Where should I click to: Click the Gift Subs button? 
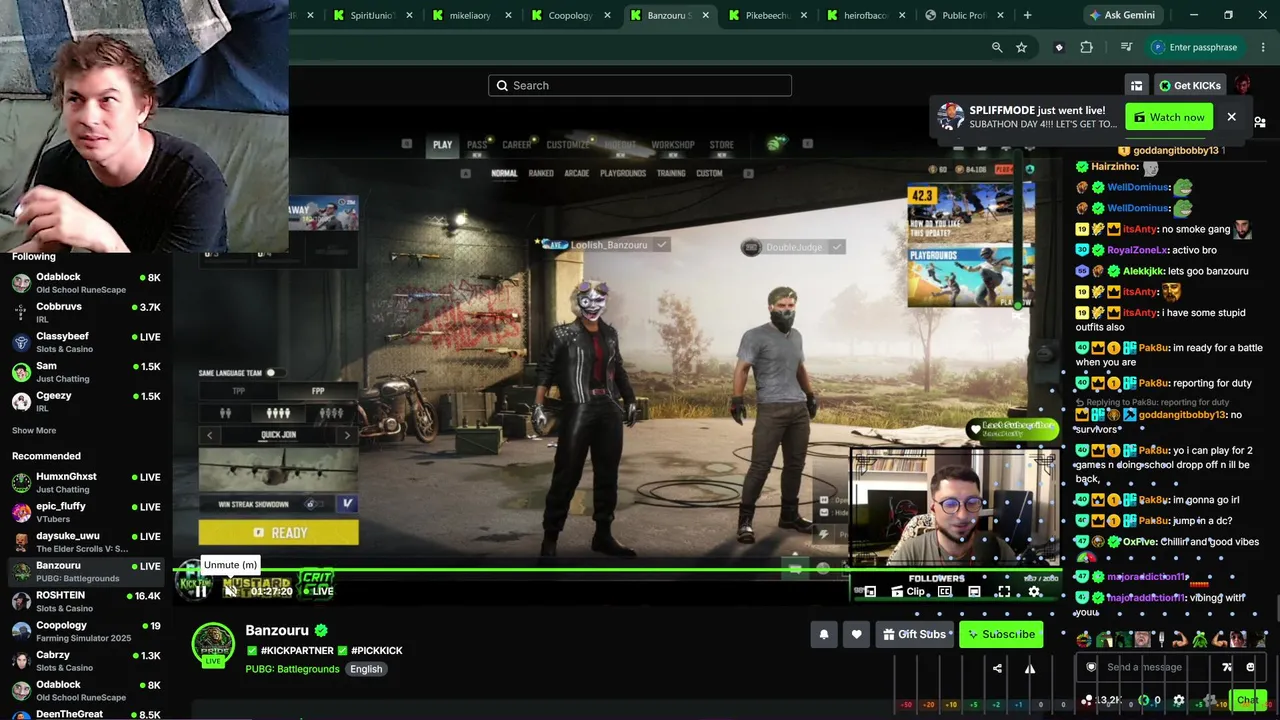tap(914, 634)
